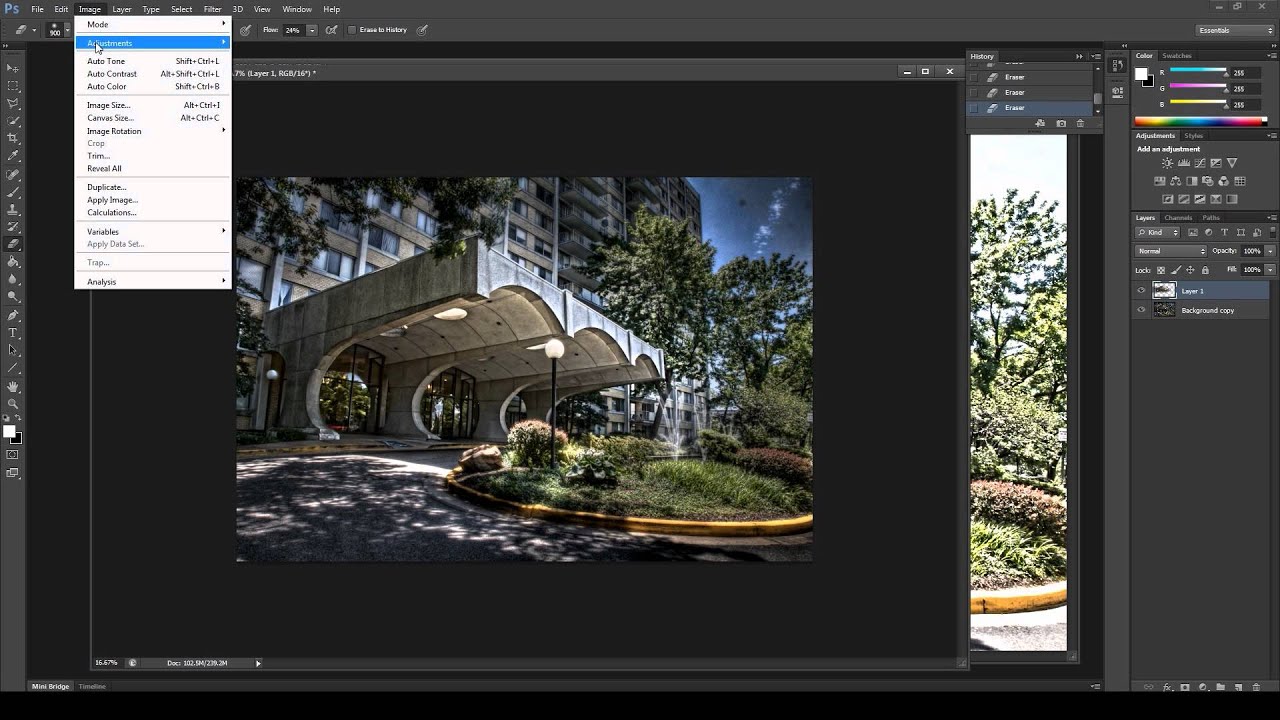Select the Polygonal Lasso tool
Image resolution: width=1280 pixels, height=720 pixels.
point(14,104)
